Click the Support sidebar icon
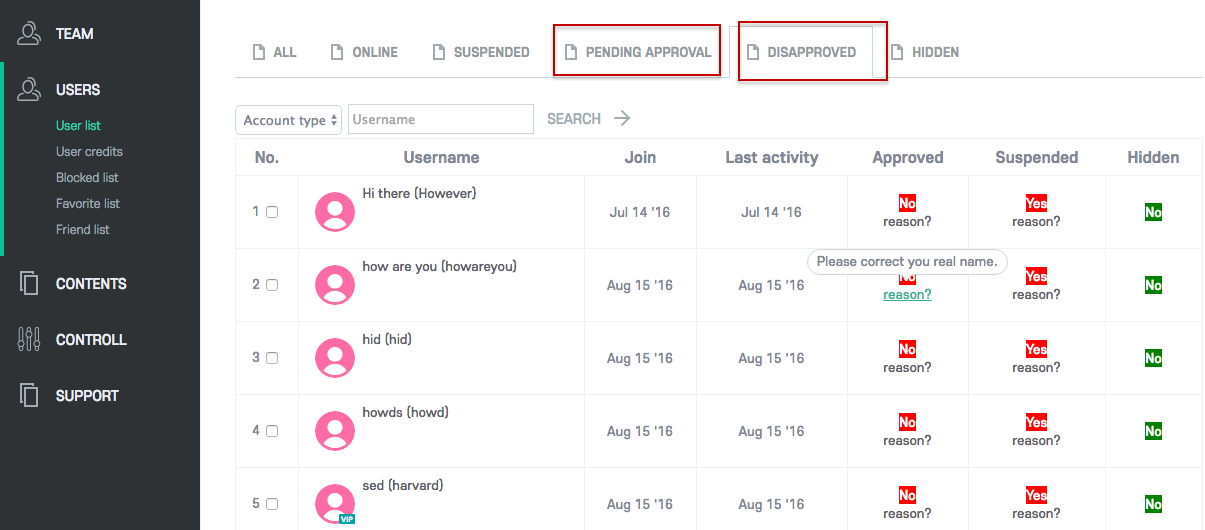The image size is (1205, 530). tap(28, 396)
